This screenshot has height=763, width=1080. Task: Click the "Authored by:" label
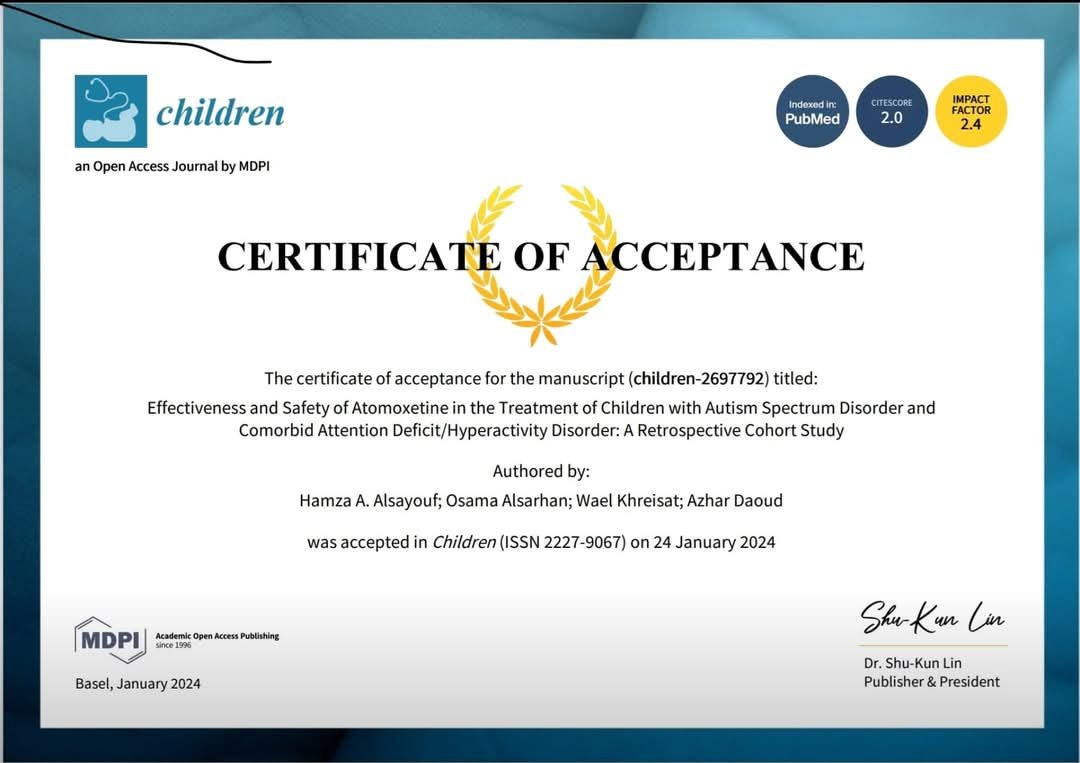(x=541, y=471)
